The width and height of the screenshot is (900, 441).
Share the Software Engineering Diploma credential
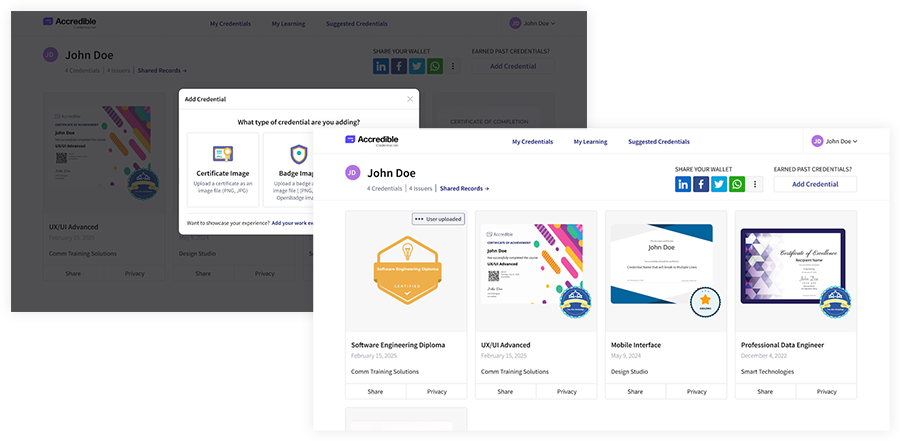click(375, 392)
